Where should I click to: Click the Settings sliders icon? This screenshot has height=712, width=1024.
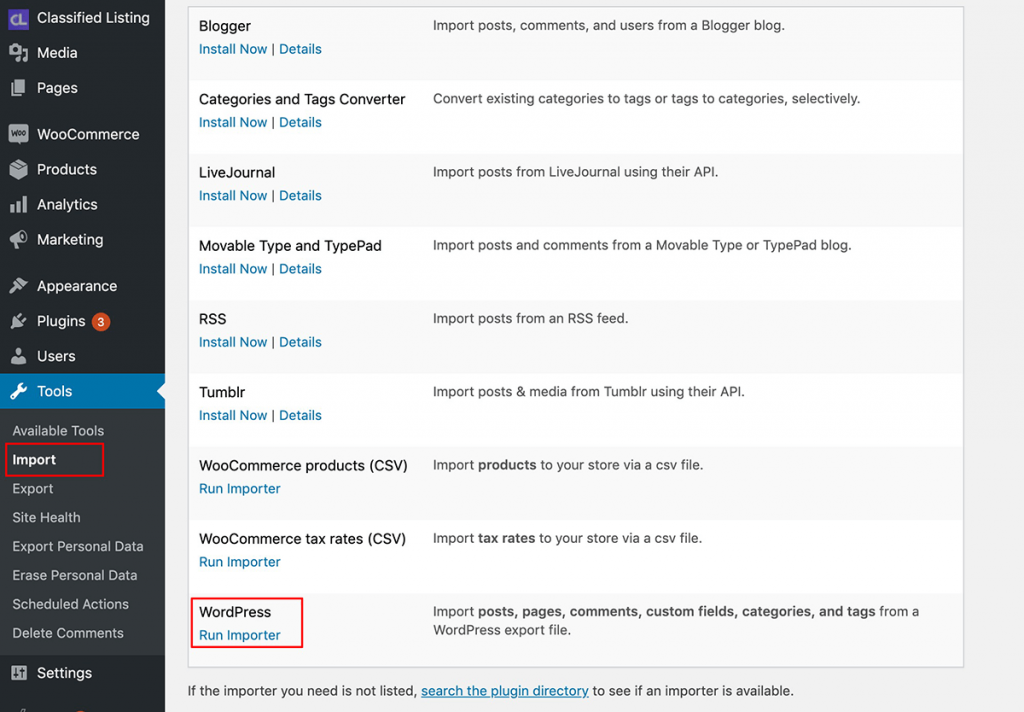coord(18,673)
